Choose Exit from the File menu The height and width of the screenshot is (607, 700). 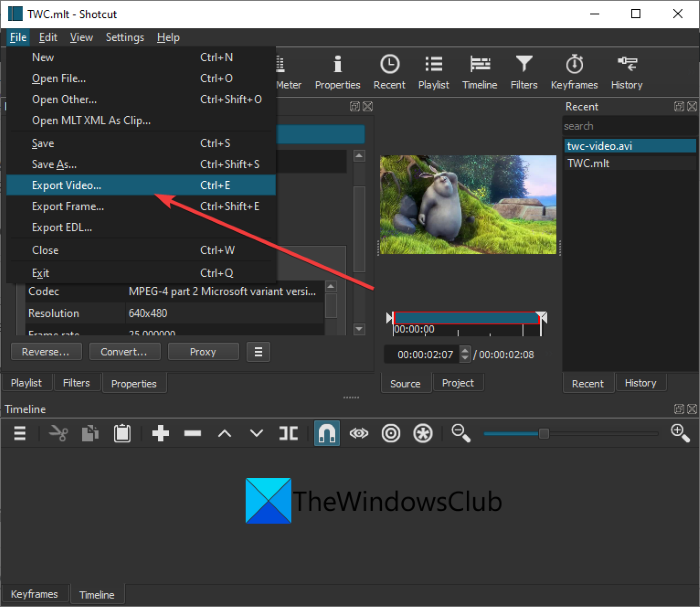pyautogui.click(x=141, y=273)
